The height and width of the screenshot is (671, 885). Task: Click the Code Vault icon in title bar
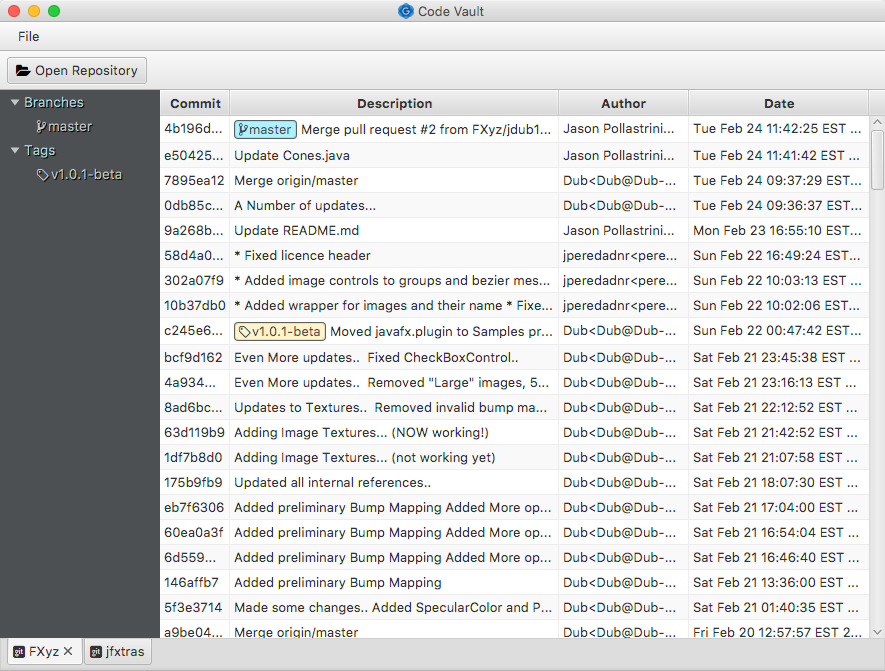click(405, 11)
